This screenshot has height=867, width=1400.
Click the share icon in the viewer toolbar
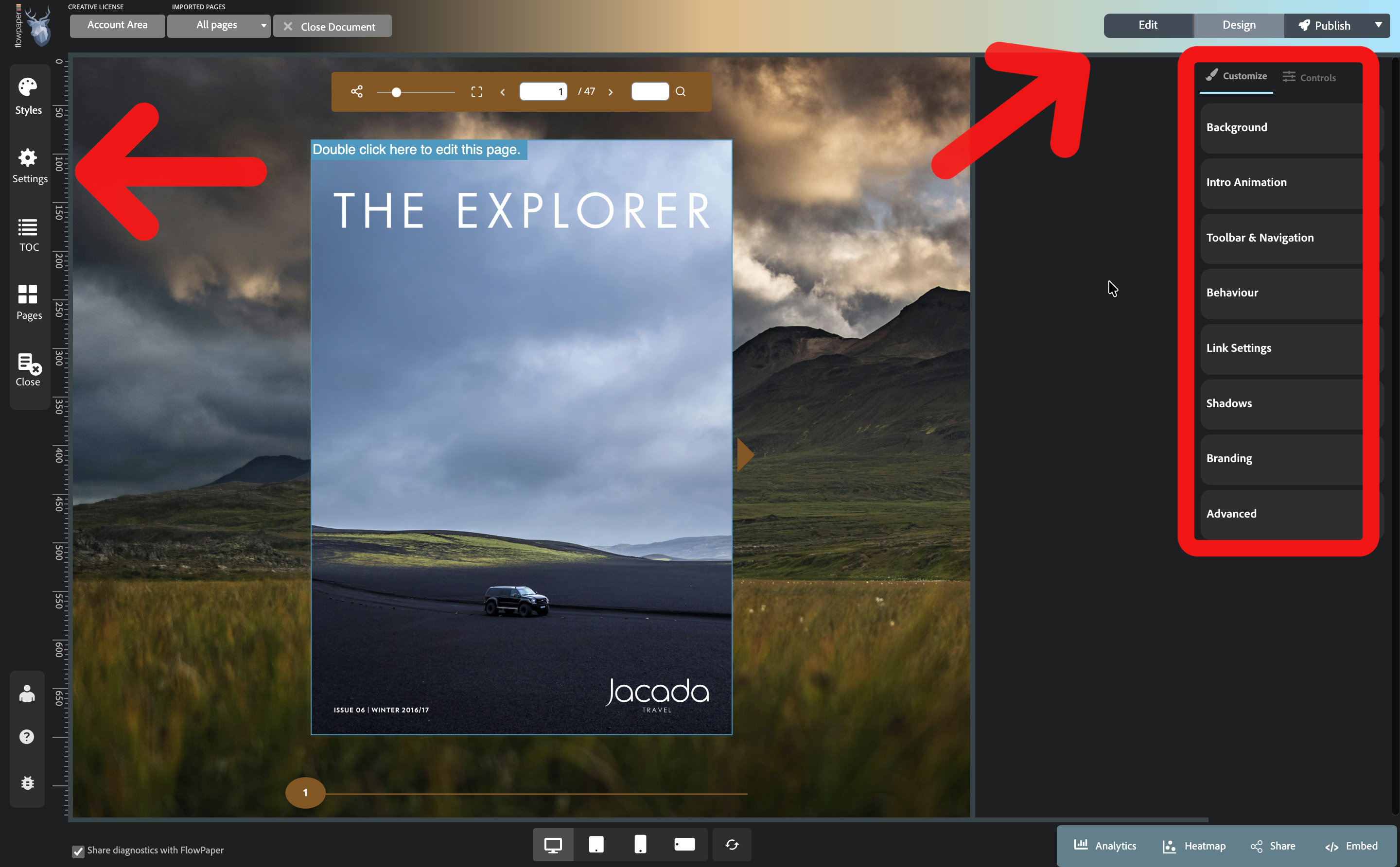tap(356, 91)
